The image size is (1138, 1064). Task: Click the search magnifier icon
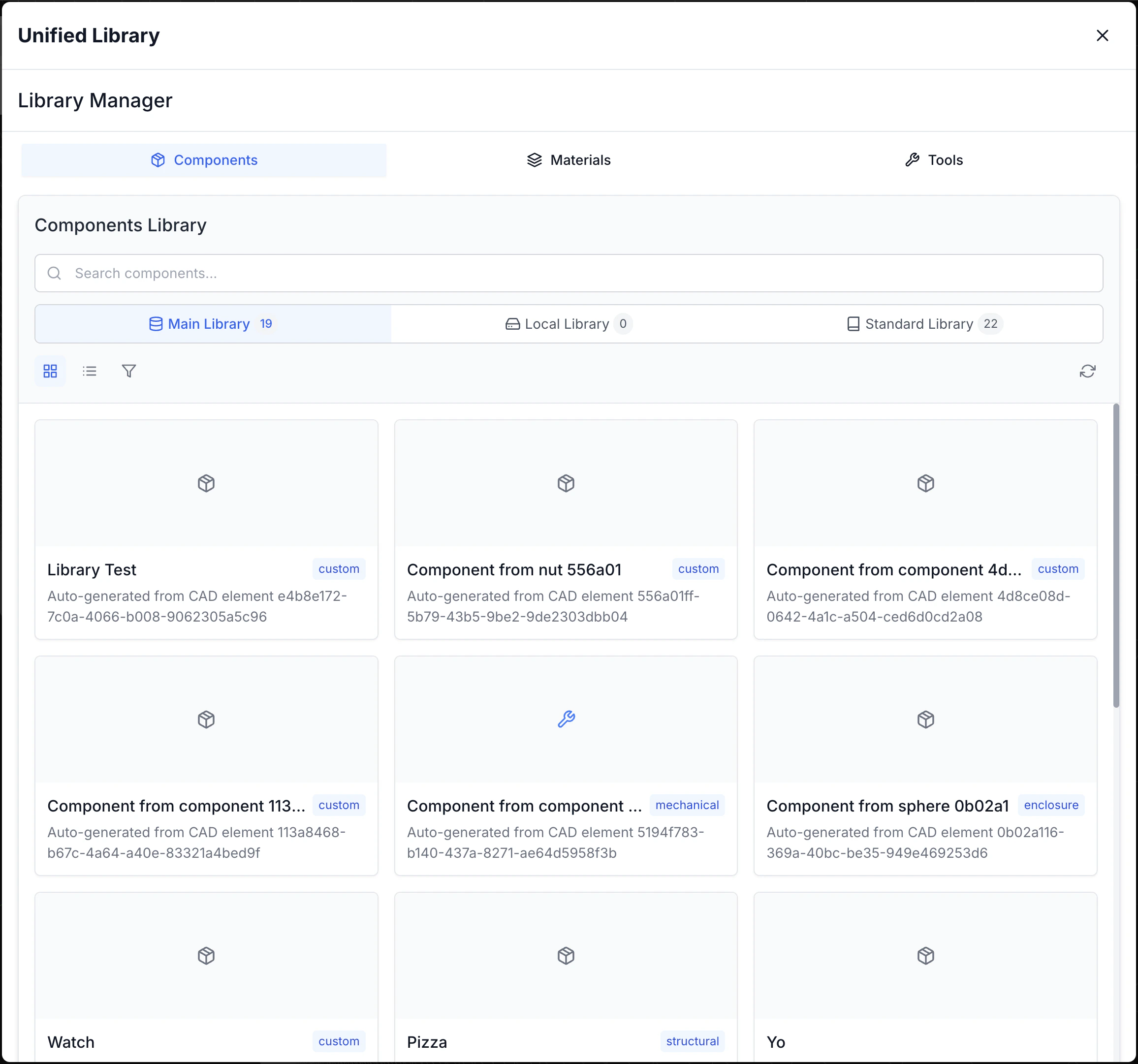coord(54,273)
